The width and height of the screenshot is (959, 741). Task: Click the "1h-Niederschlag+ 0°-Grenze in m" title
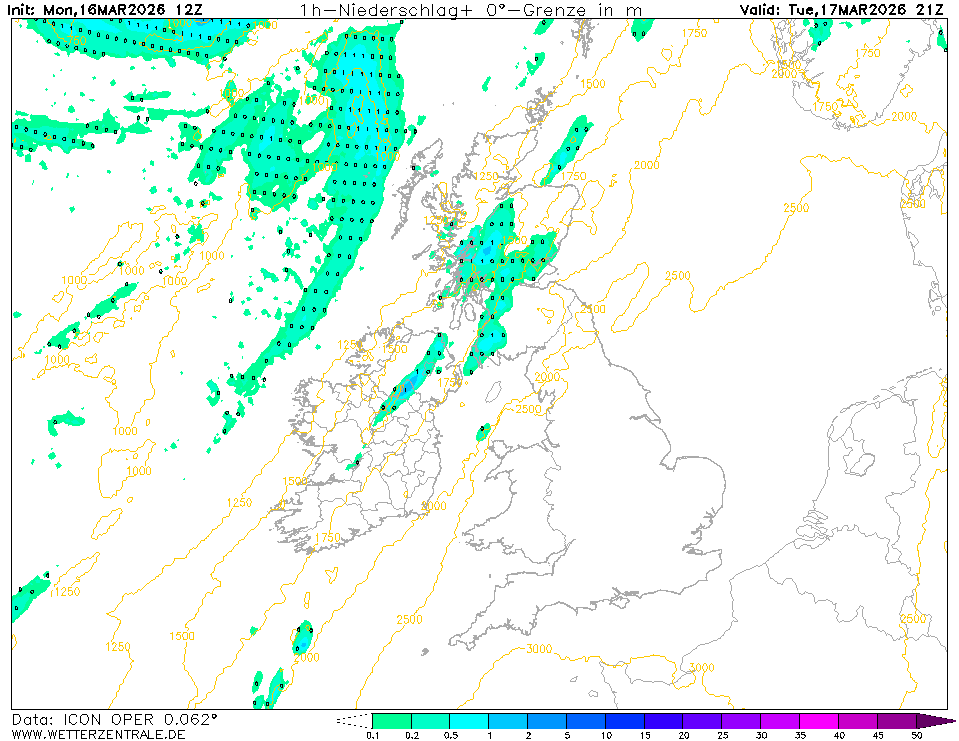click(x=471, y=10)
